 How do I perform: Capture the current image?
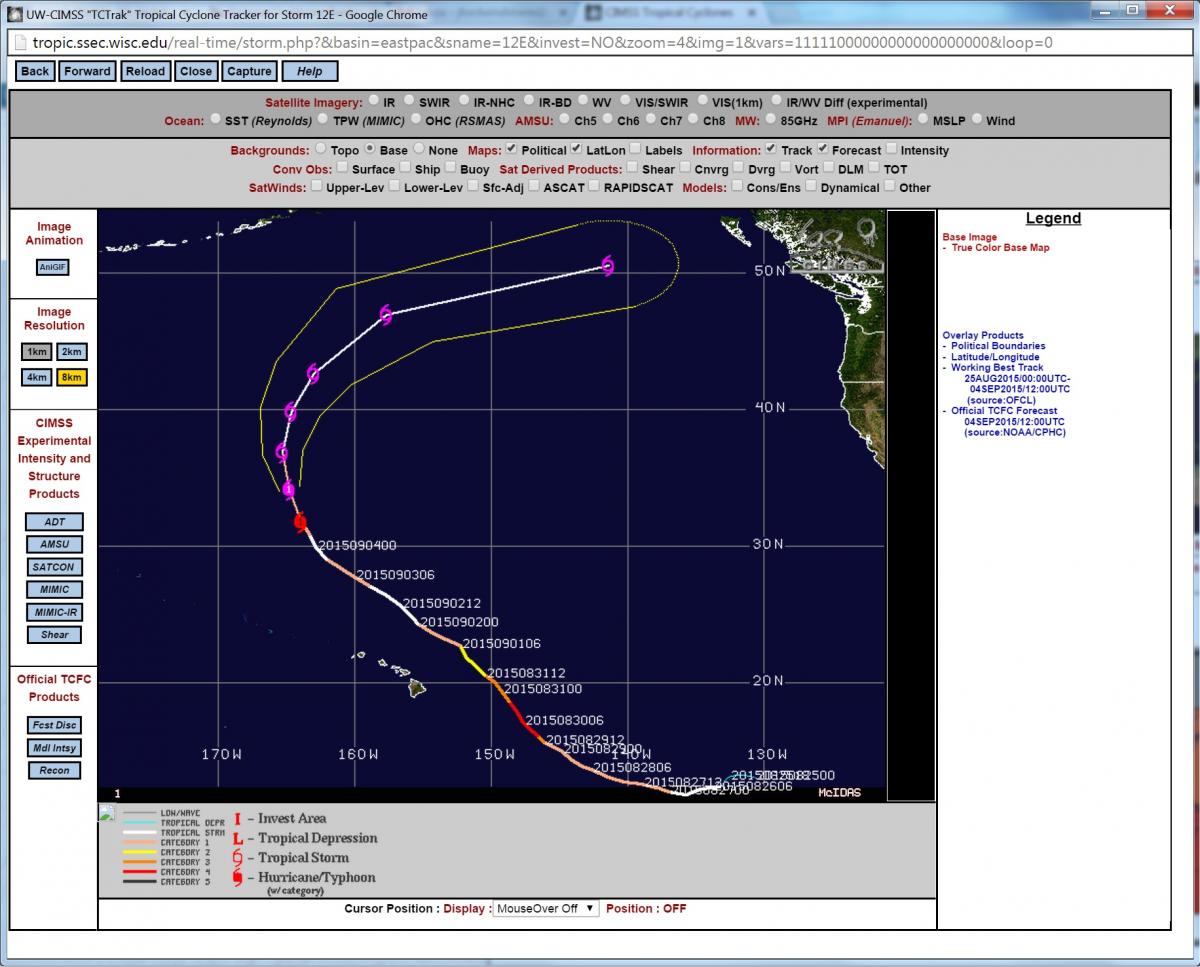pyautogui.click(x=249, y=71)
